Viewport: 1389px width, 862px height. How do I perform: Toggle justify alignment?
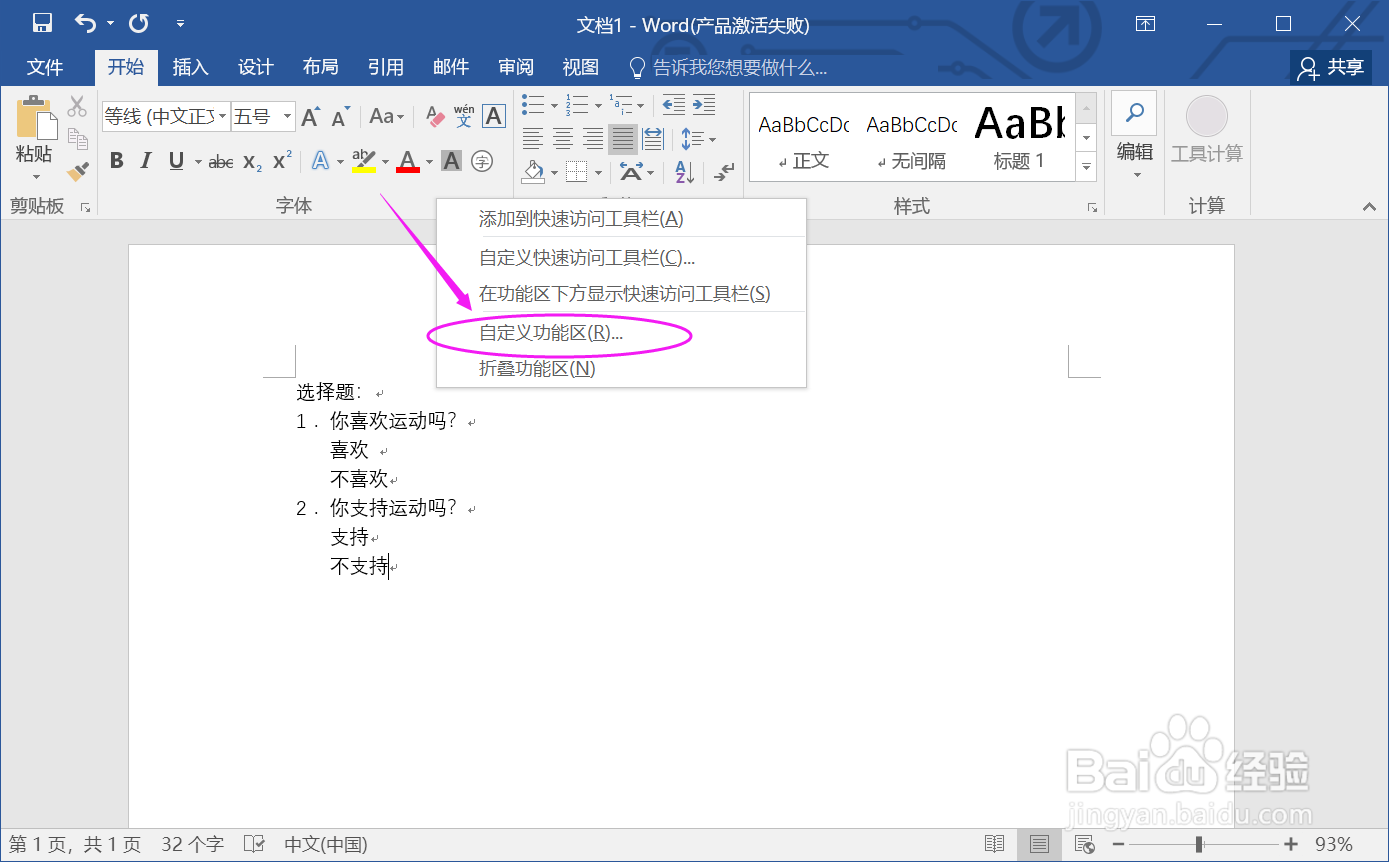click(x=623, y=138)
